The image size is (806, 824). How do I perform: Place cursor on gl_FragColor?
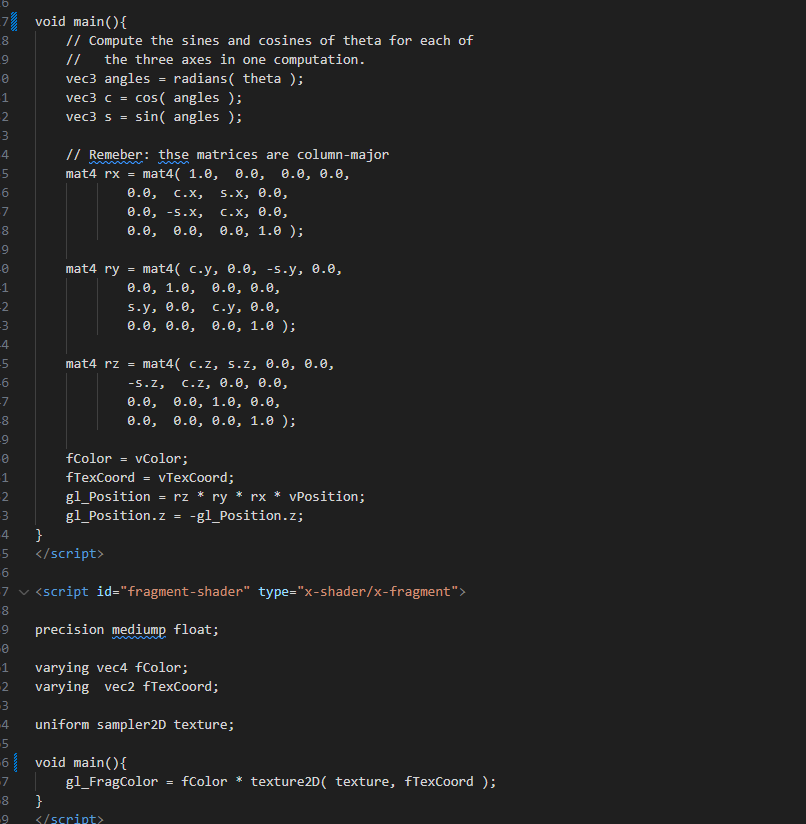point(111,781)
